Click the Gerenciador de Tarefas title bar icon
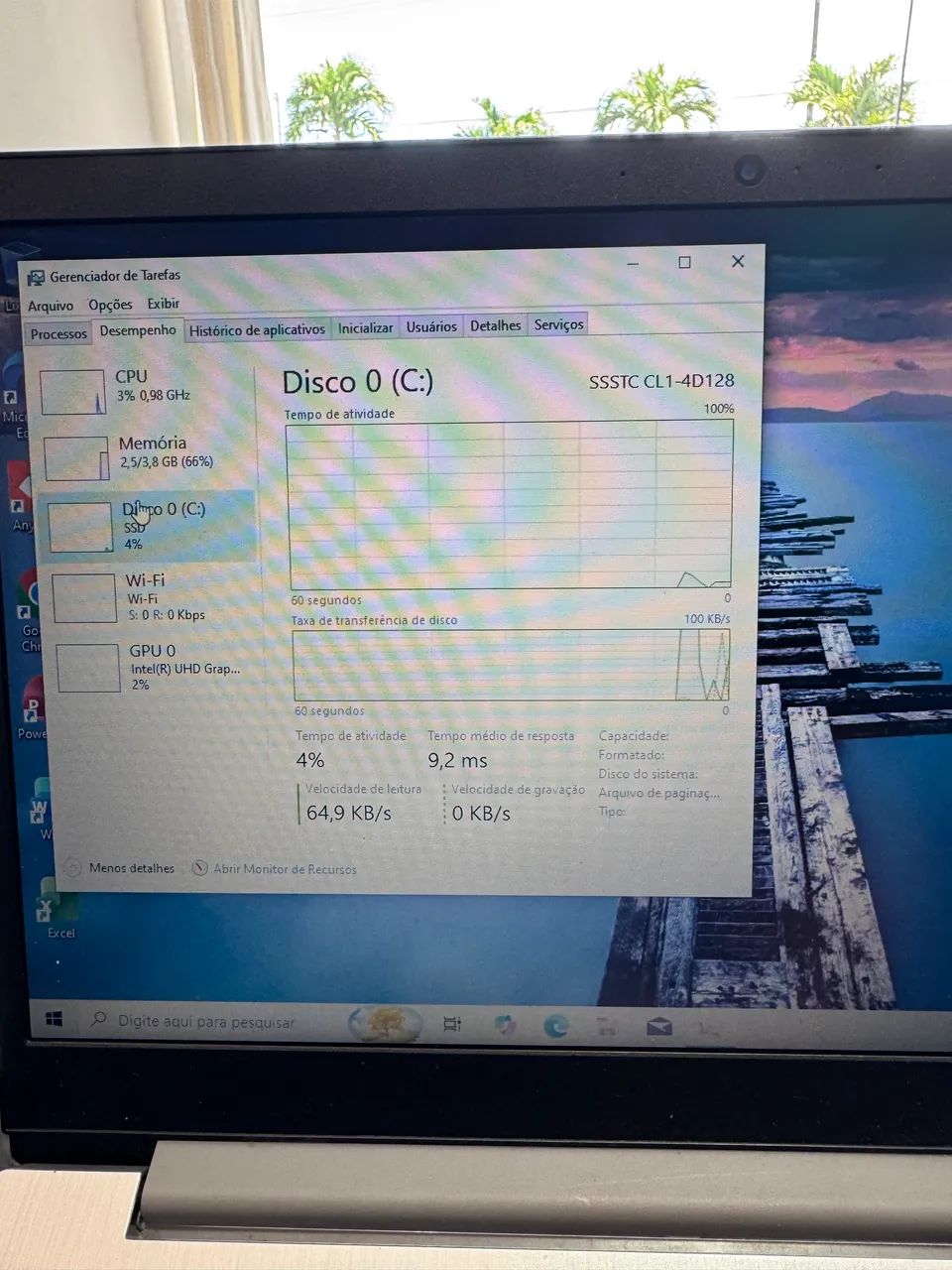 point(36,278)
